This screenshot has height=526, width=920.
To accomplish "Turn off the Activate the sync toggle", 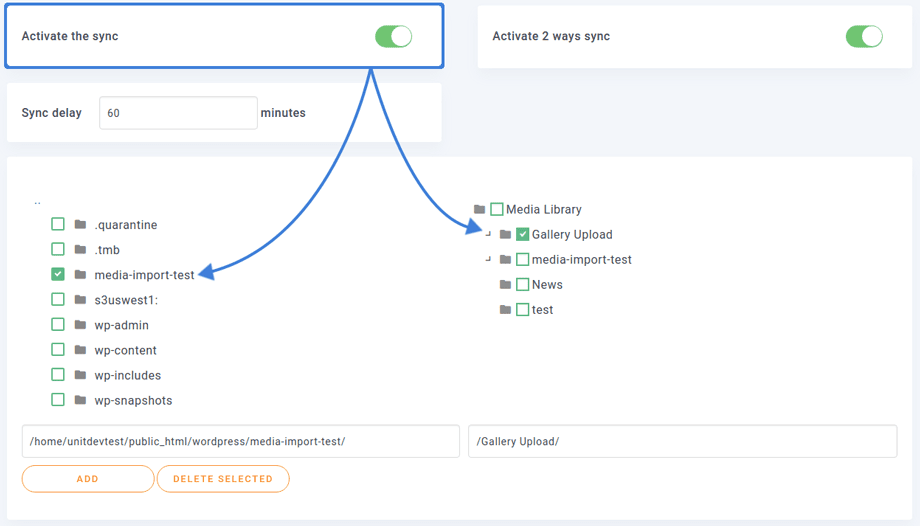I will click(x=393, y=37).
